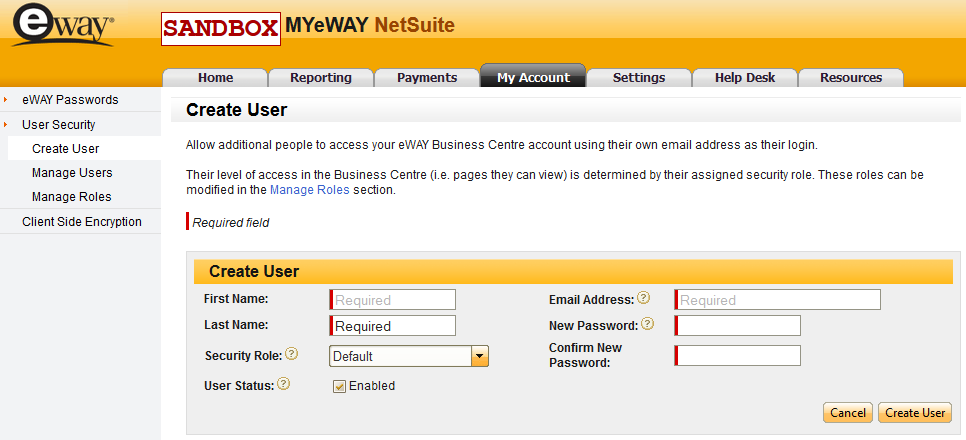Image resolution: width=966 pixels, height=440 pixels.
Task: Click help icon next to Email Address
Action: (x=644, y=298)
